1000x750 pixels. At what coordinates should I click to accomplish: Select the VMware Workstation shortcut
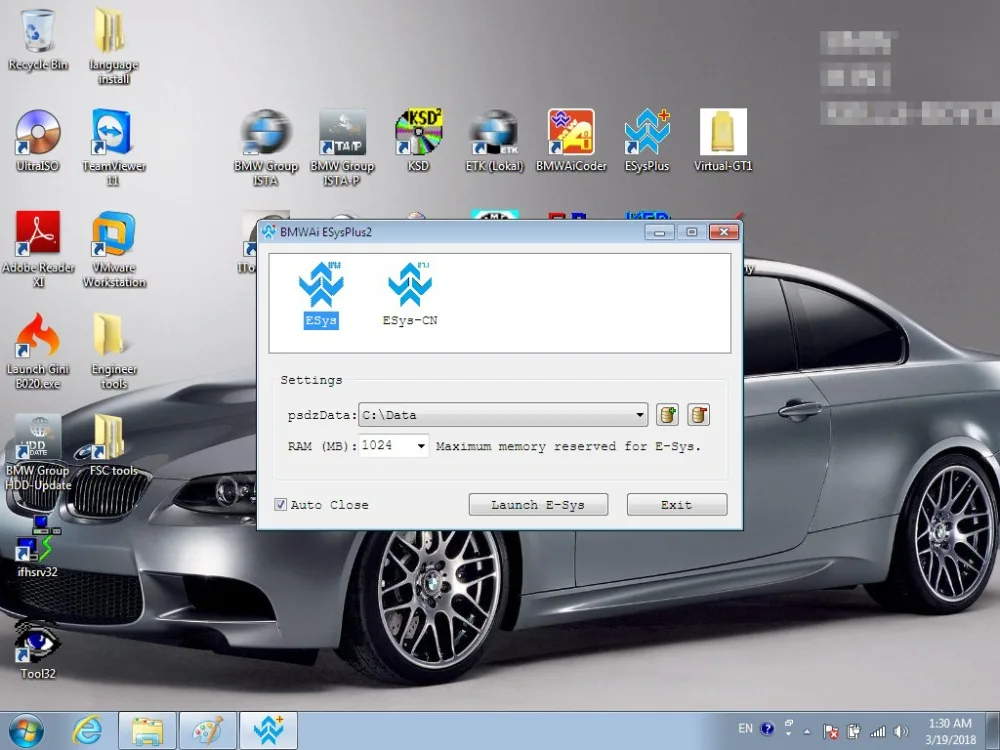tap(114, 249)
